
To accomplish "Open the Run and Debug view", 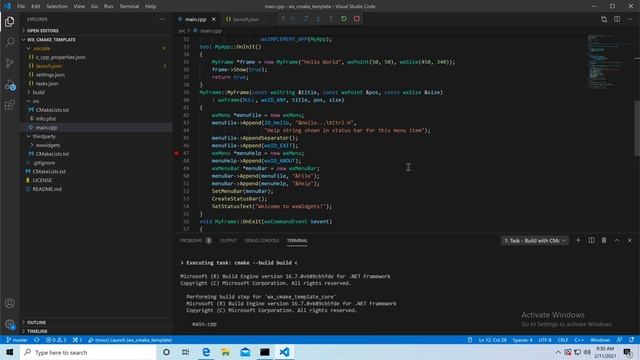I will 9,85.
